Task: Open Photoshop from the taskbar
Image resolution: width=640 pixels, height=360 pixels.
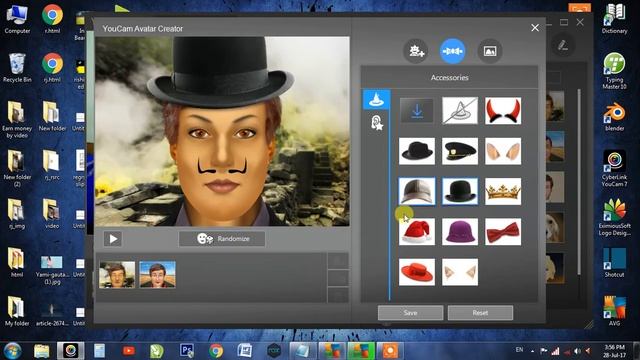Action: pos(187,351)
